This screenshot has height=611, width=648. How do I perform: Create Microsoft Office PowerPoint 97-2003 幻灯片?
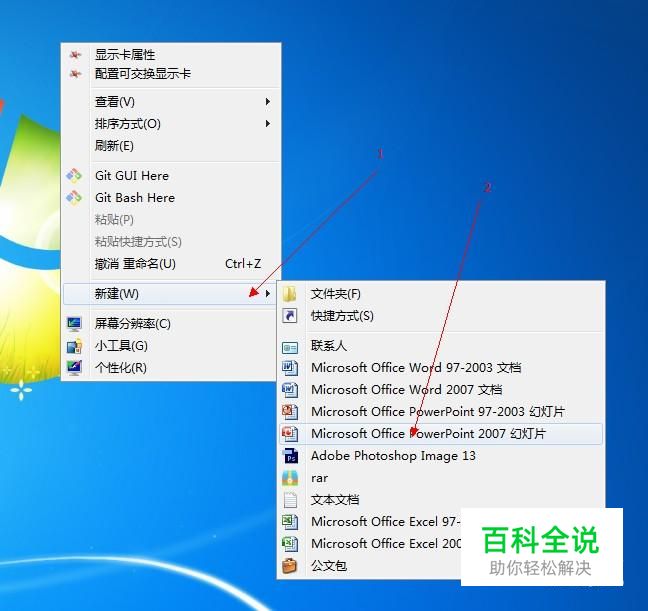tap(441, 411)
